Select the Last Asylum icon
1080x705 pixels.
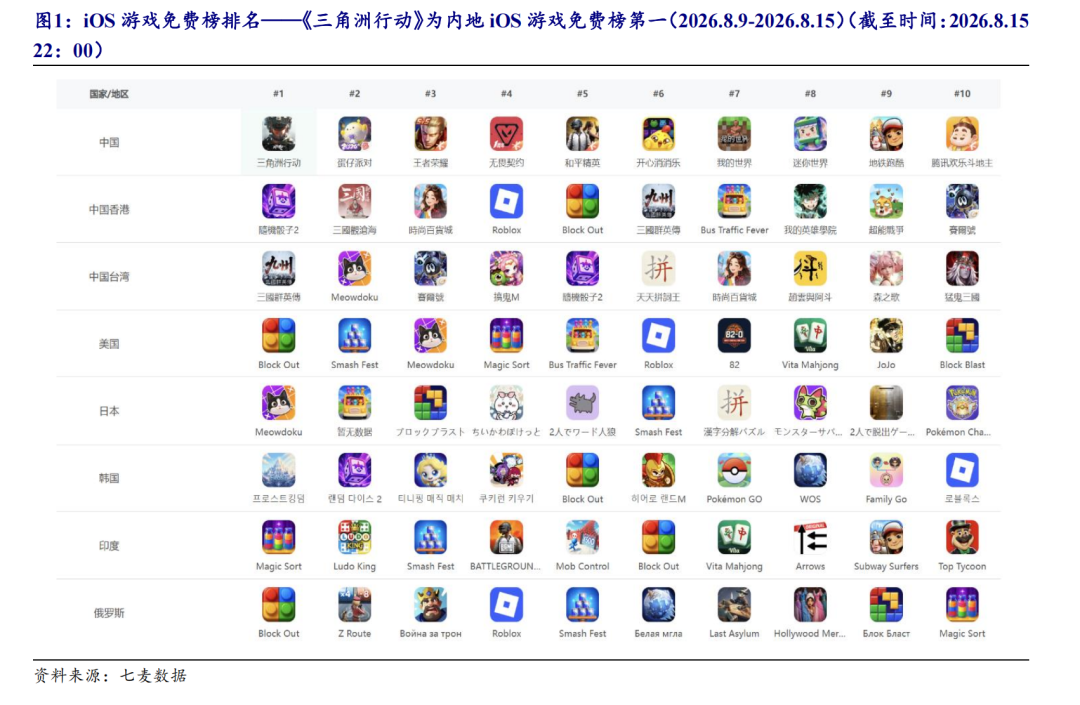[734, 604]
